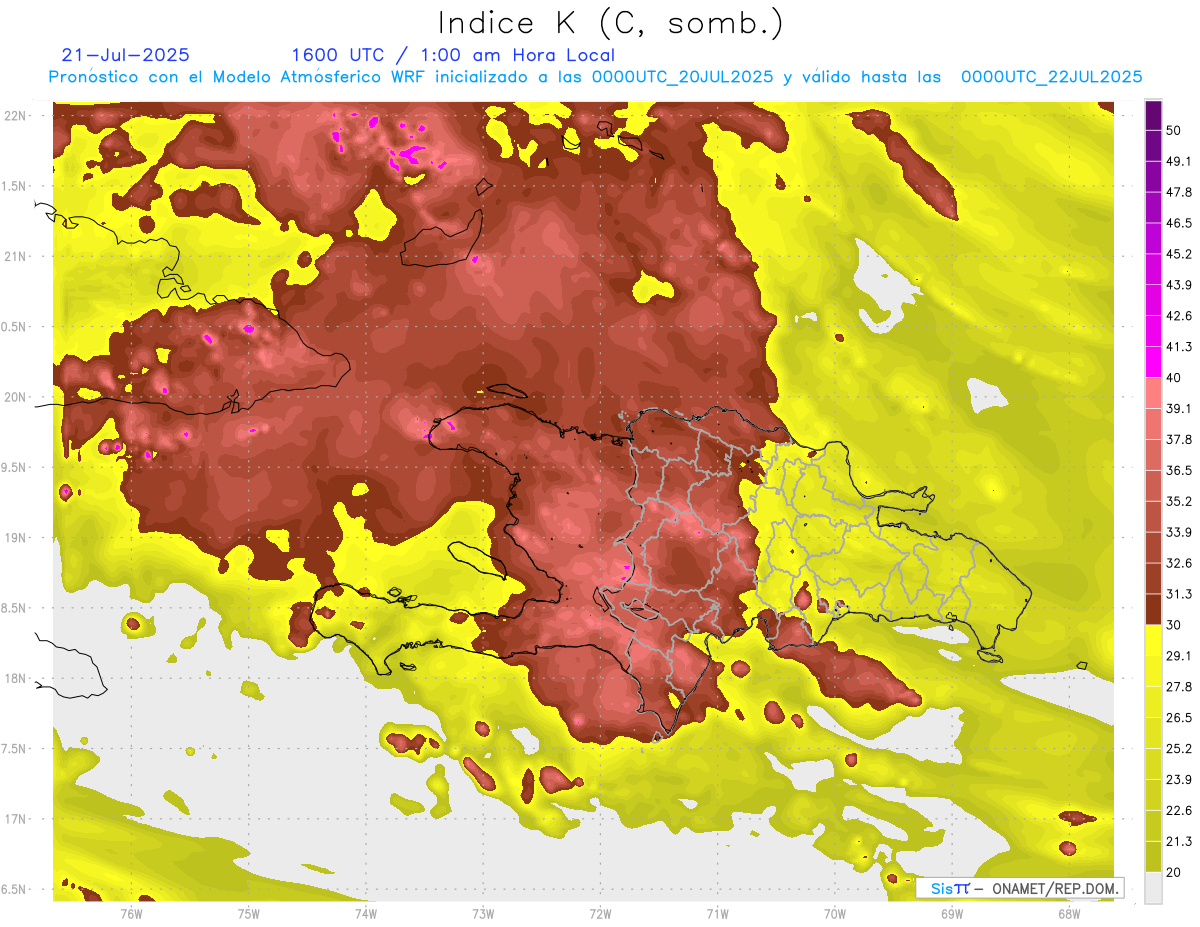The width and height of the screenshot is (1200, 927).
Task: Click the colorbar value "43.9"
Action: tap(1179, 285)
